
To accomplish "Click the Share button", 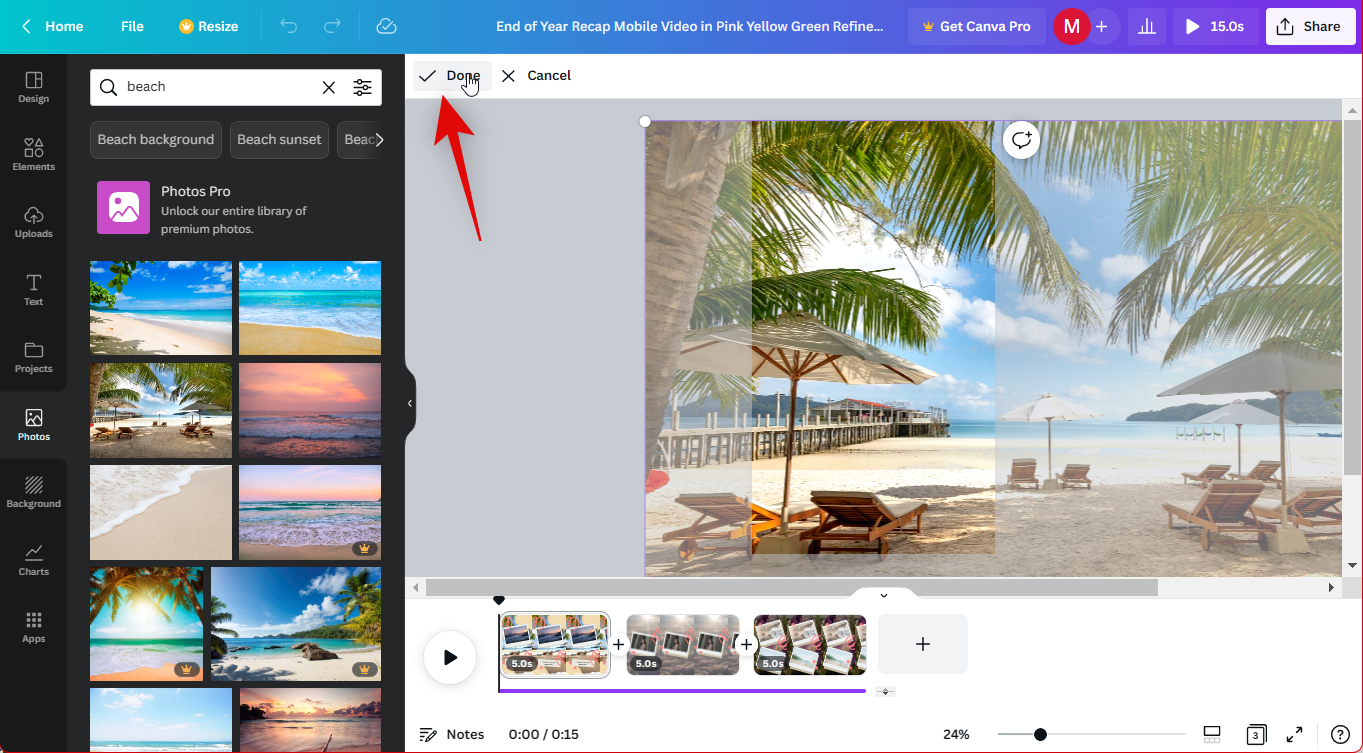I will pos(1310,27).
